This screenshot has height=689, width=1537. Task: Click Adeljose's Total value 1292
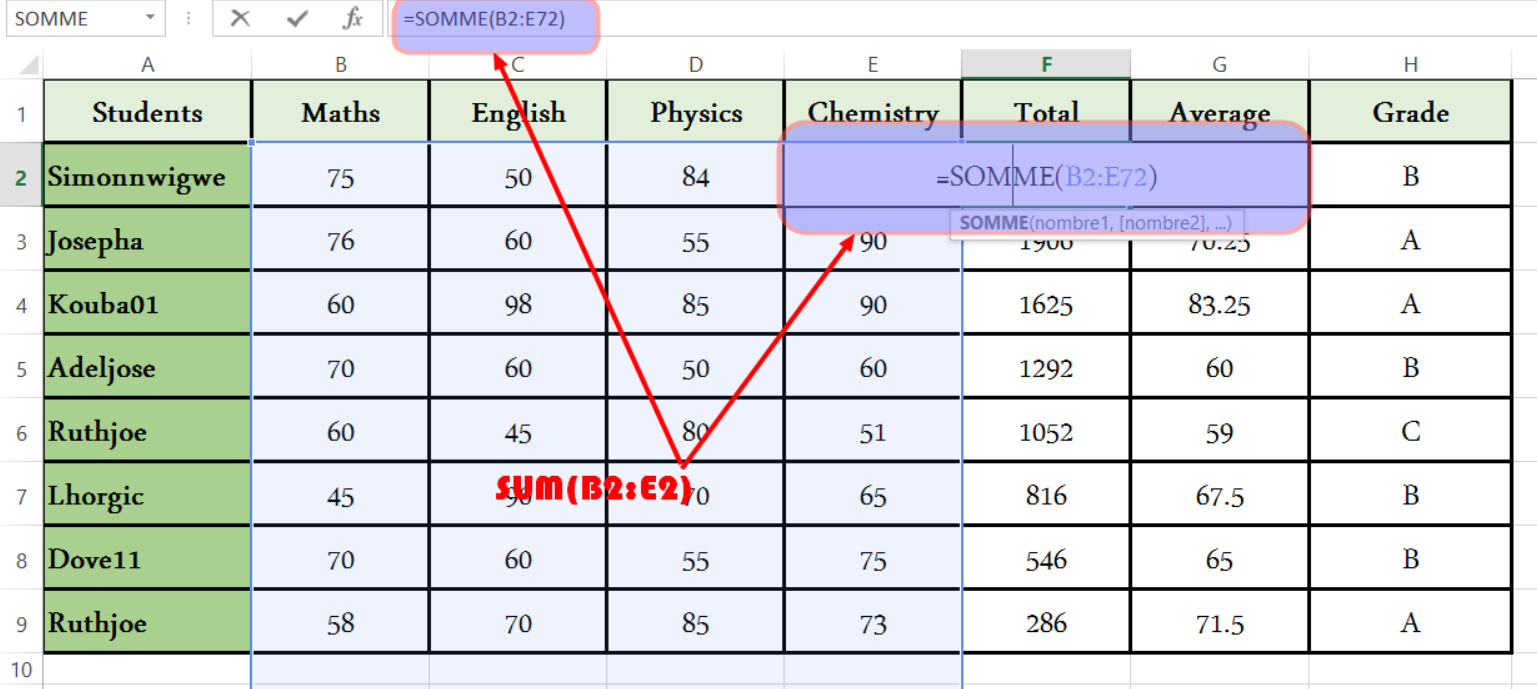pyautogui.click(x=1046, y=368)
